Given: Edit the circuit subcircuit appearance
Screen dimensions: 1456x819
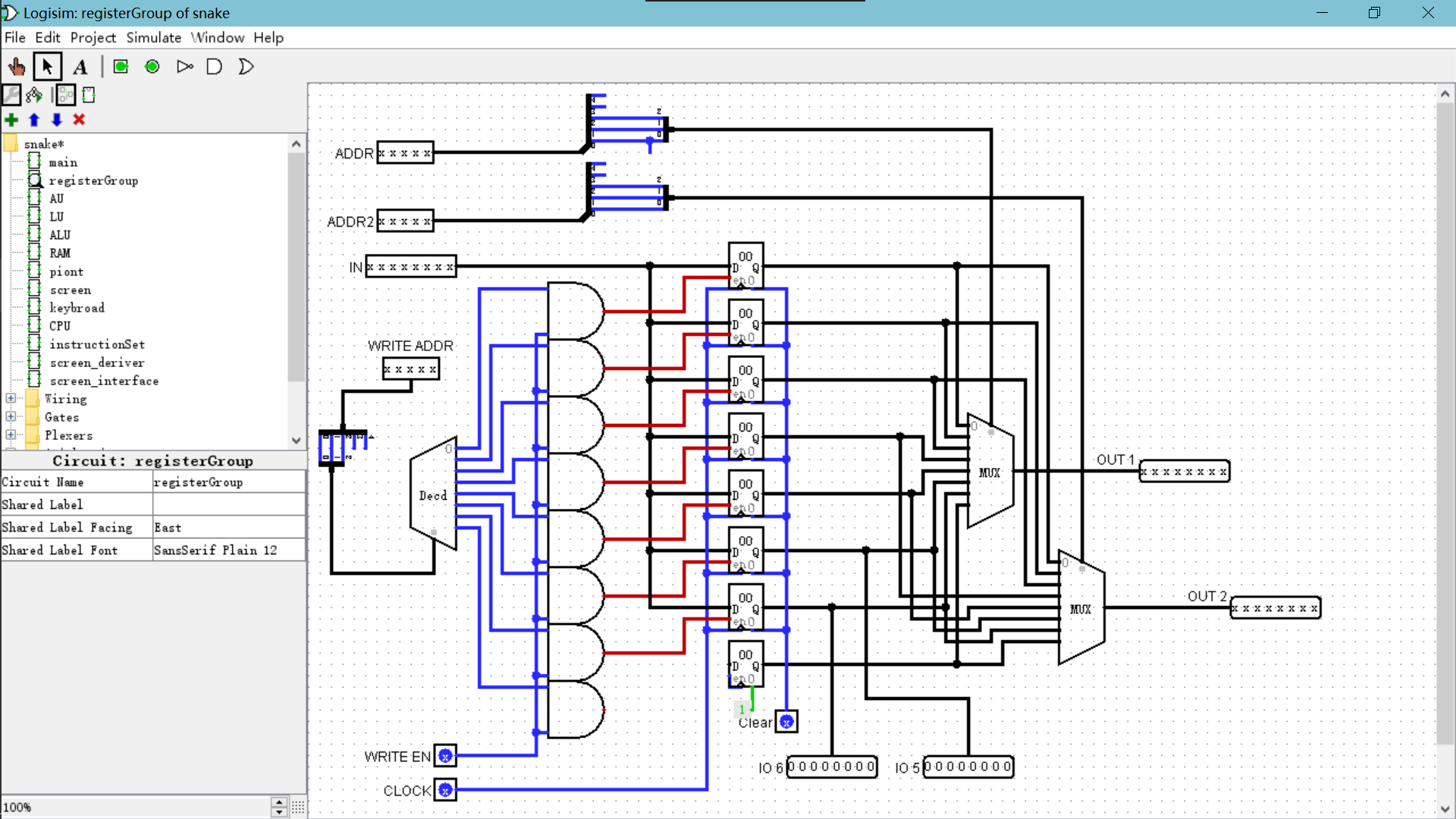Looking at the screenshot, I should [x=89, y=95].
